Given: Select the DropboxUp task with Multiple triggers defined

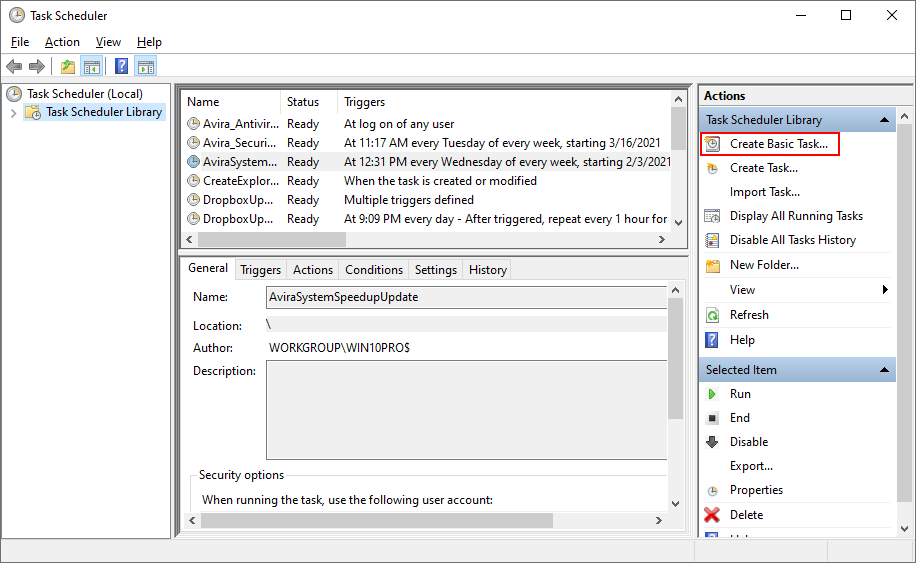Looking at the screenshot, I should tap(426, 200).
